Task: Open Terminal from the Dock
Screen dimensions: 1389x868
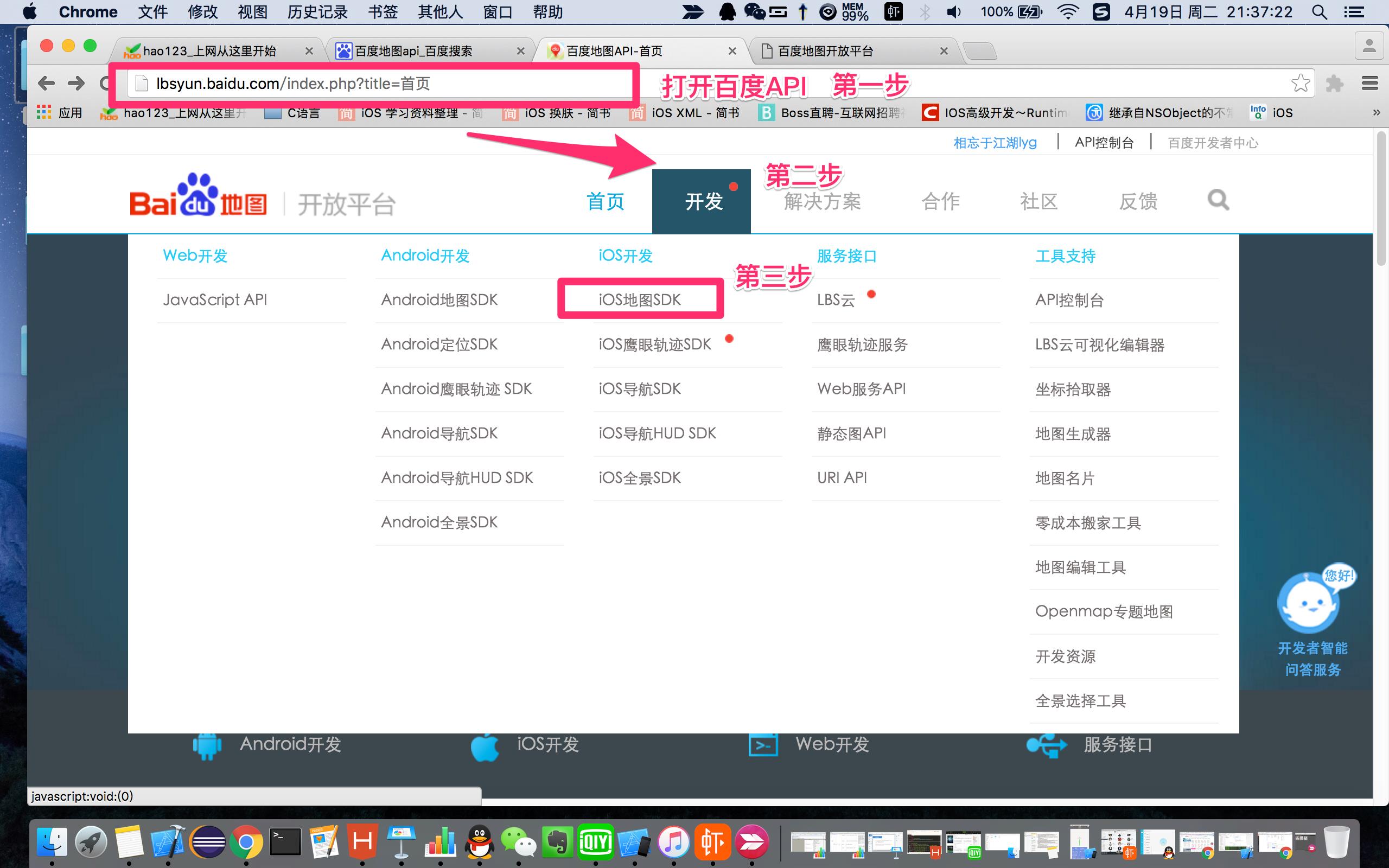Action: coord(285,843)
